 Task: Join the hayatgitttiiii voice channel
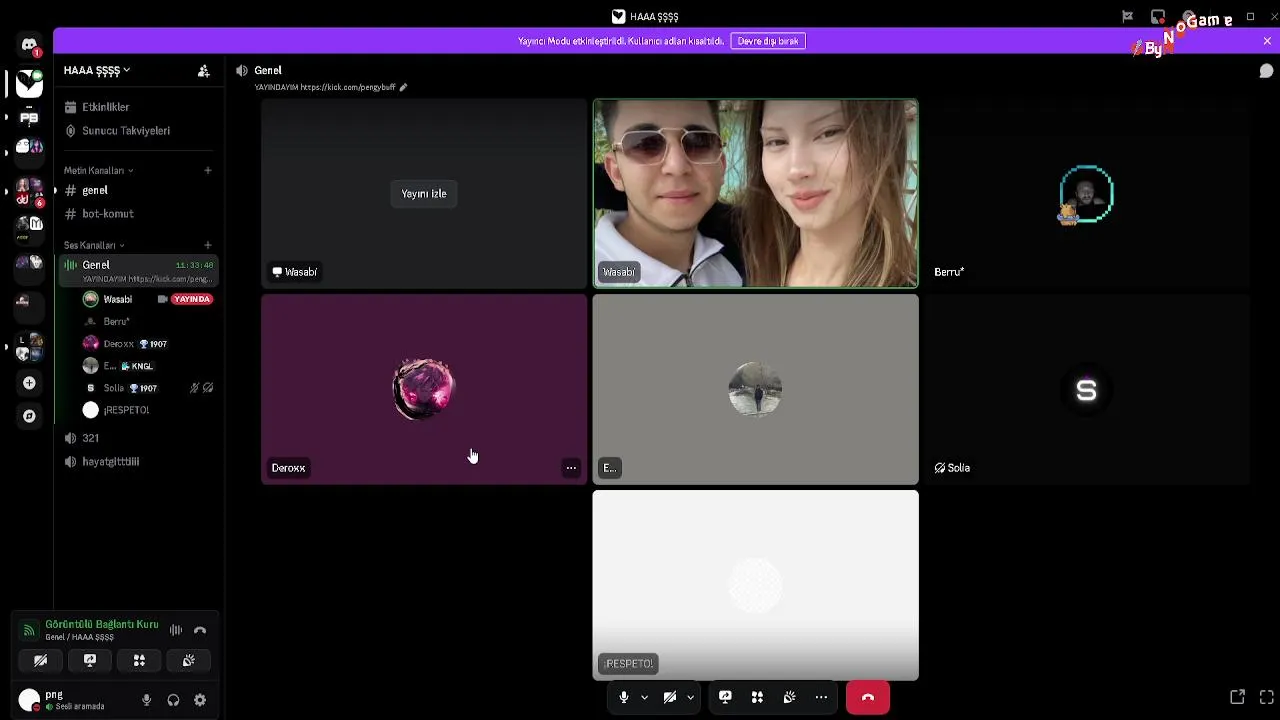(x=138, y=462)
